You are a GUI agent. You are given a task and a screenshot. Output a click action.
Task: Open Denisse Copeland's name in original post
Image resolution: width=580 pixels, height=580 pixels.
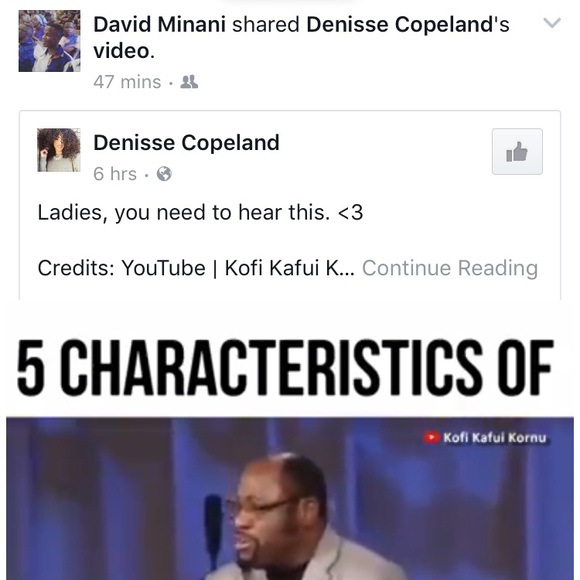[x=186, y=142]
